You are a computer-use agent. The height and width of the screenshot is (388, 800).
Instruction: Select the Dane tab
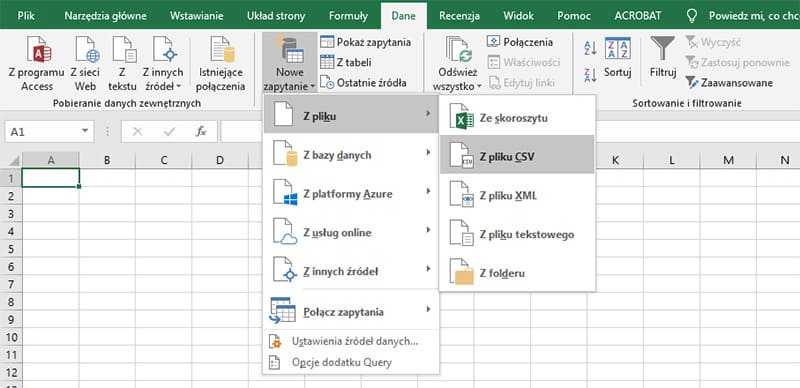point(404,16)
